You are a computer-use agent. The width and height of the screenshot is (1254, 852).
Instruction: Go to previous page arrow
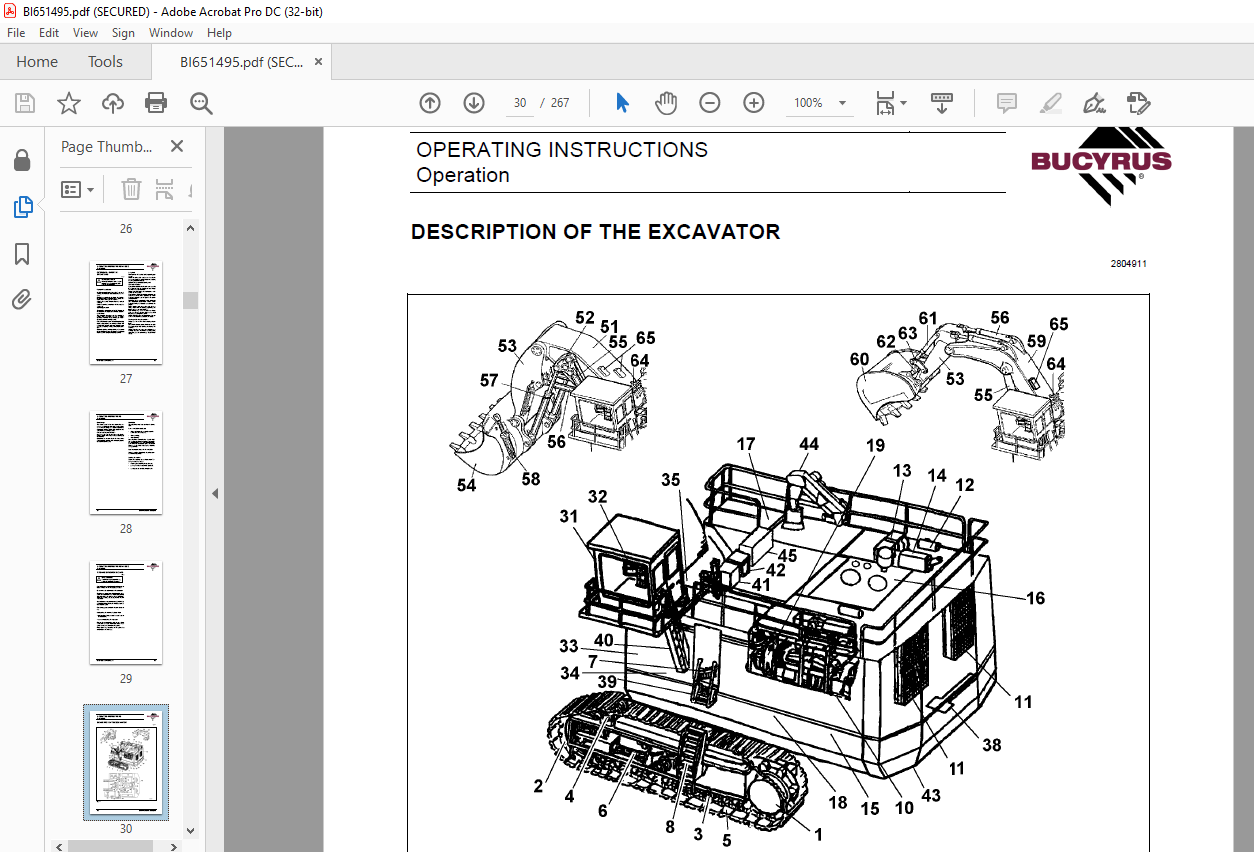coord(430,103)
